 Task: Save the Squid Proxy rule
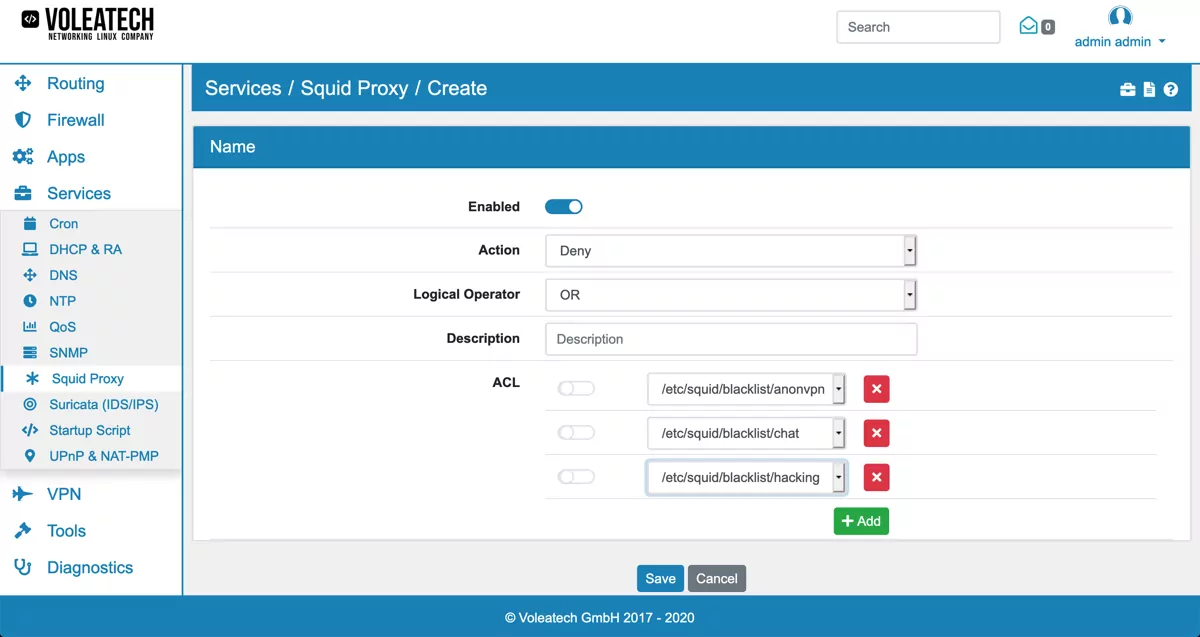click(x=660, y=578)
